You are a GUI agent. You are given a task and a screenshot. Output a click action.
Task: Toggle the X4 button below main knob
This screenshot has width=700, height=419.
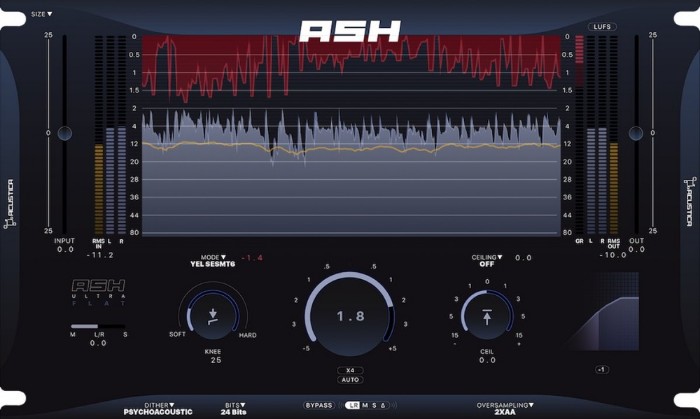point(350,370)
